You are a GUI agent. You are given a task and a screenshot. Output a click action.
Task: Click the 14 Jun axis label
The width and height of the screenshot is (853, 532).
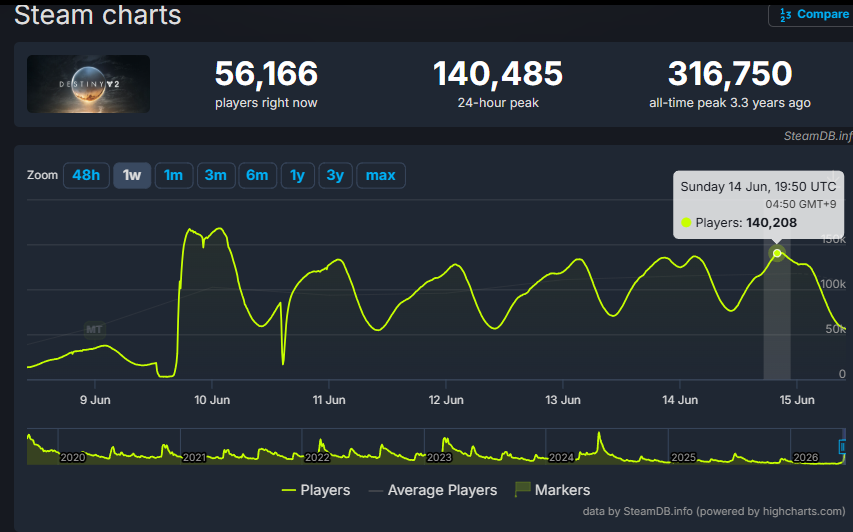(x=680, y=400)
